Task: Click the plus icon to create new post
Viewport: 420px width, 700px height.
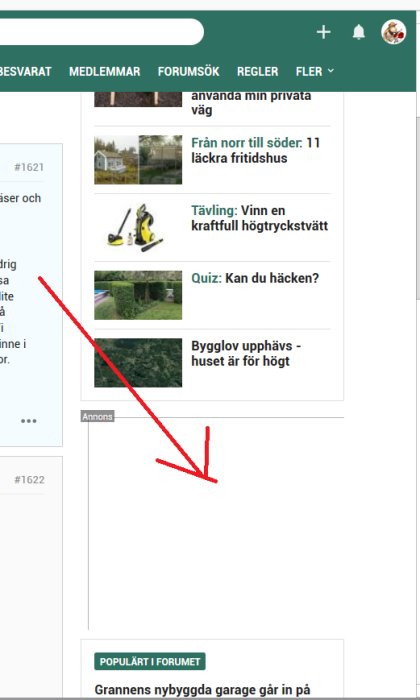Action: [x=324, y=32]
